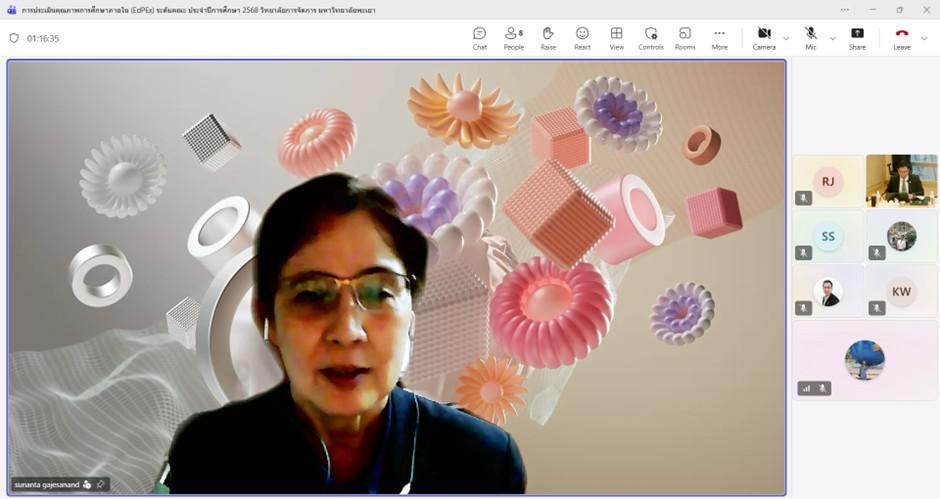Unpin sunanta gajesanand's video

click(100, 485)
